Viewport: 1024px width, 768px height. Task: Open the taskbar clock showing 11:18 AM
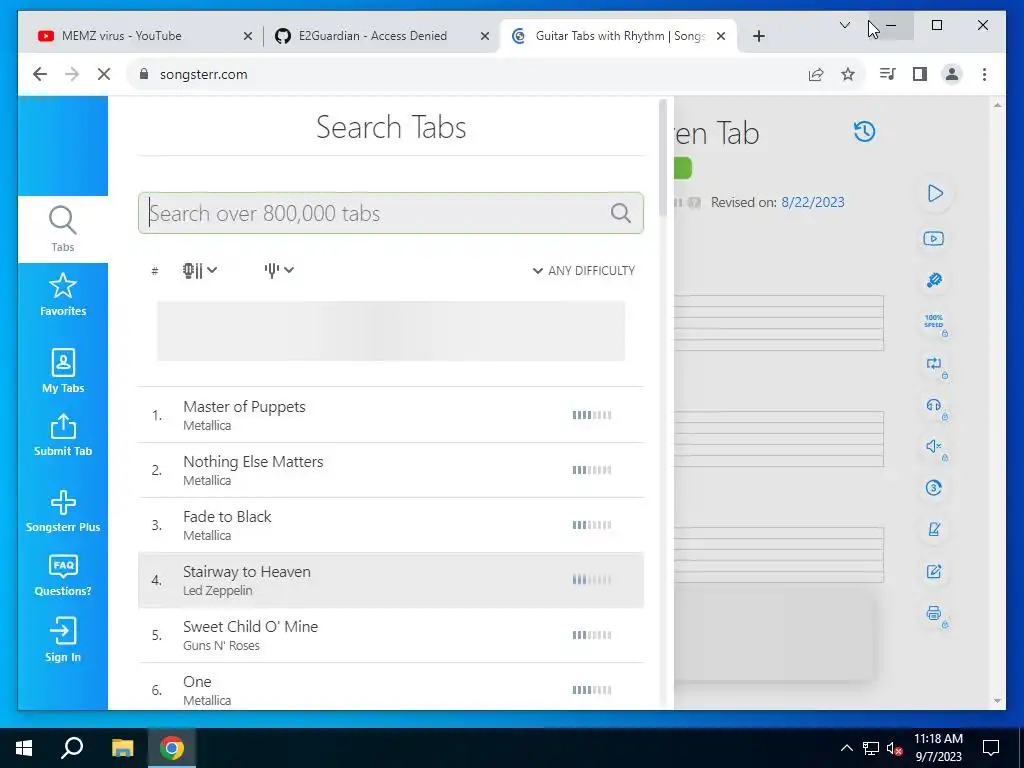coord(938,748)
